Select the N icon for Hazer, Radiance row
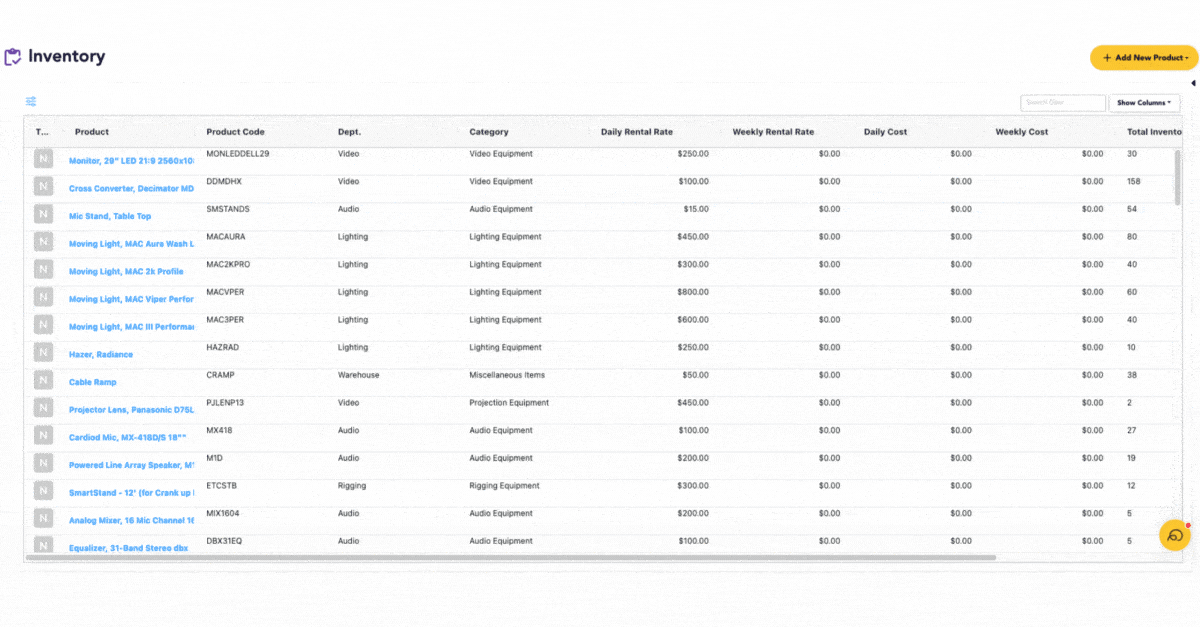Screen dimensions: 1200x627 click(x=44, y=352)
